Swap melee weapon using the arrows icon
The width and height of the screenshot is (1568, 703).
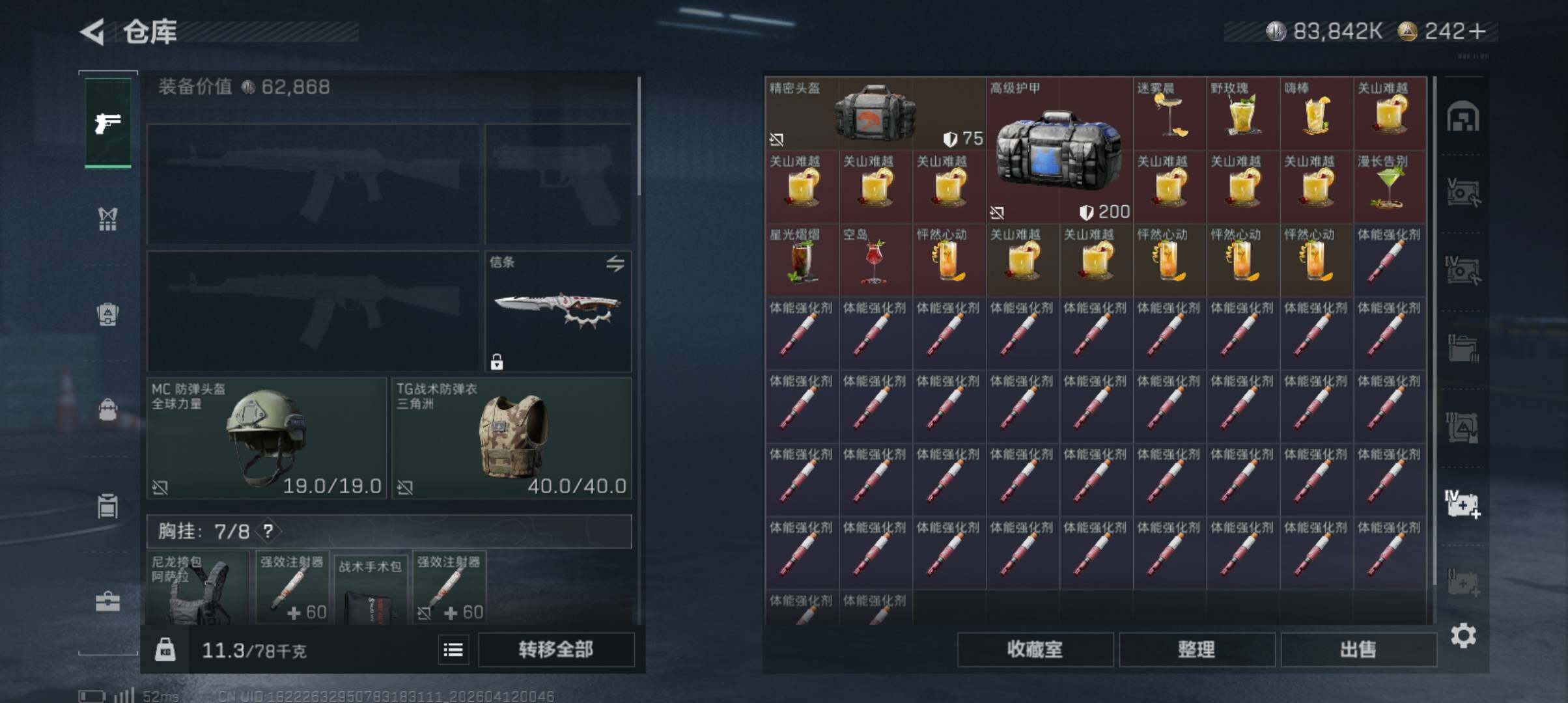tap(615, 263)
